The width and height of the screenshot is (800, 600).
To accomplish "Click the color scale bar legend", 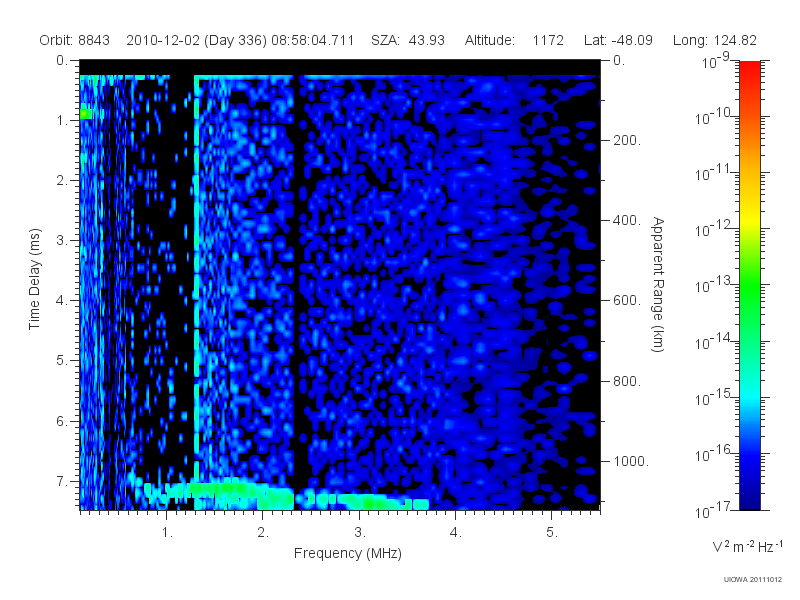I will (750, 285).
